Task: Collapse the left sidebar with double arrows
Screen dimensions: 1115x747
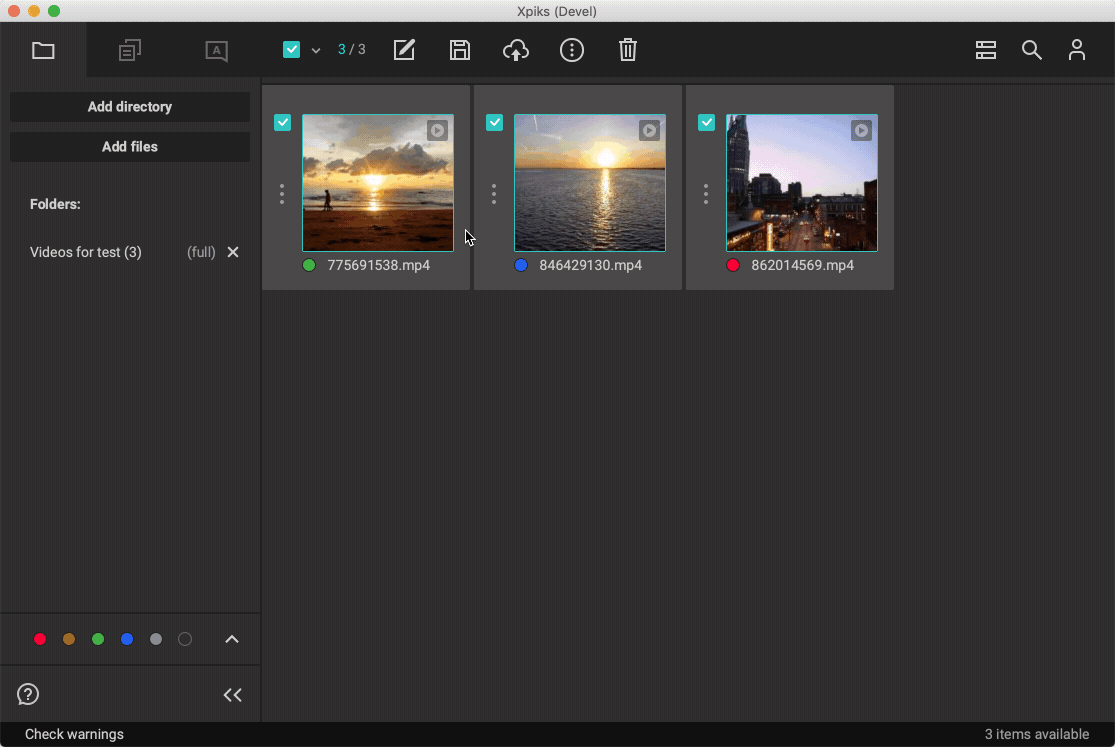Action: tap(233, 695)
